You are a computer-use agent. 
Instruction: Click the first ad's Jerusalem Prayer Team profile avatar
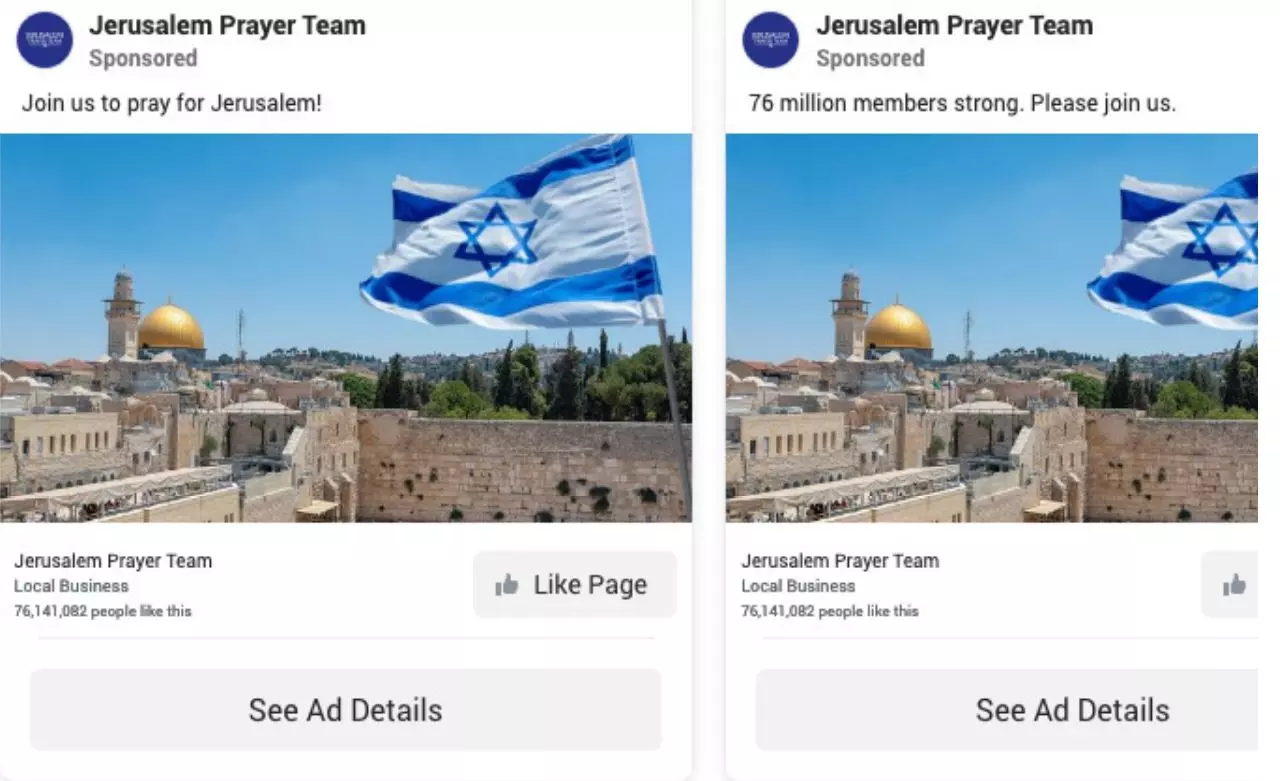[x=45, y=40]
